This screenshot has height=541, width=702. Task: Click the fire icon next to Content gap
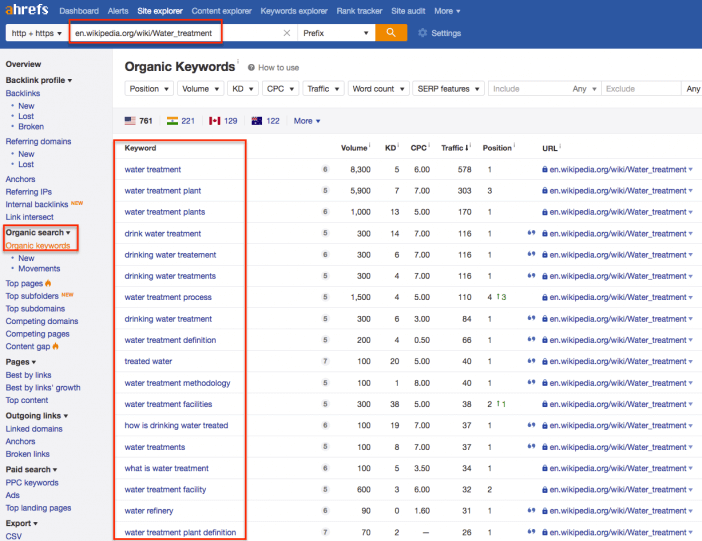(56, 346)
